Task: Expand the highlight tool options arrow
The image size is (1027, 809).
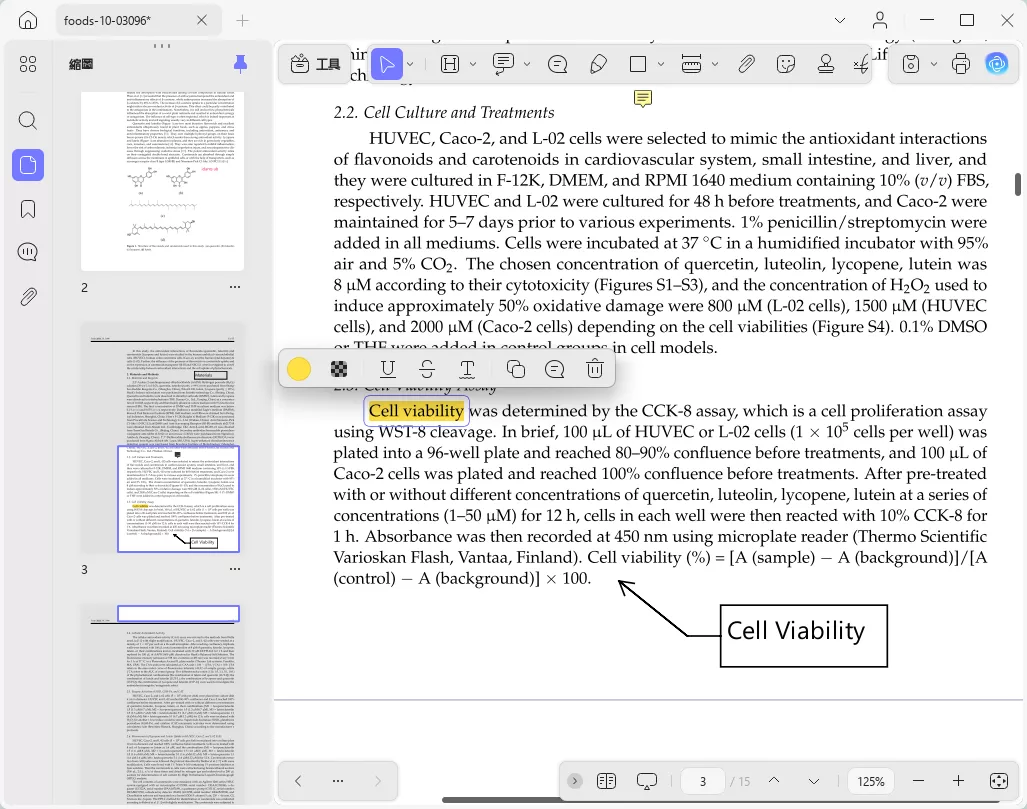Action: point(473,64)
